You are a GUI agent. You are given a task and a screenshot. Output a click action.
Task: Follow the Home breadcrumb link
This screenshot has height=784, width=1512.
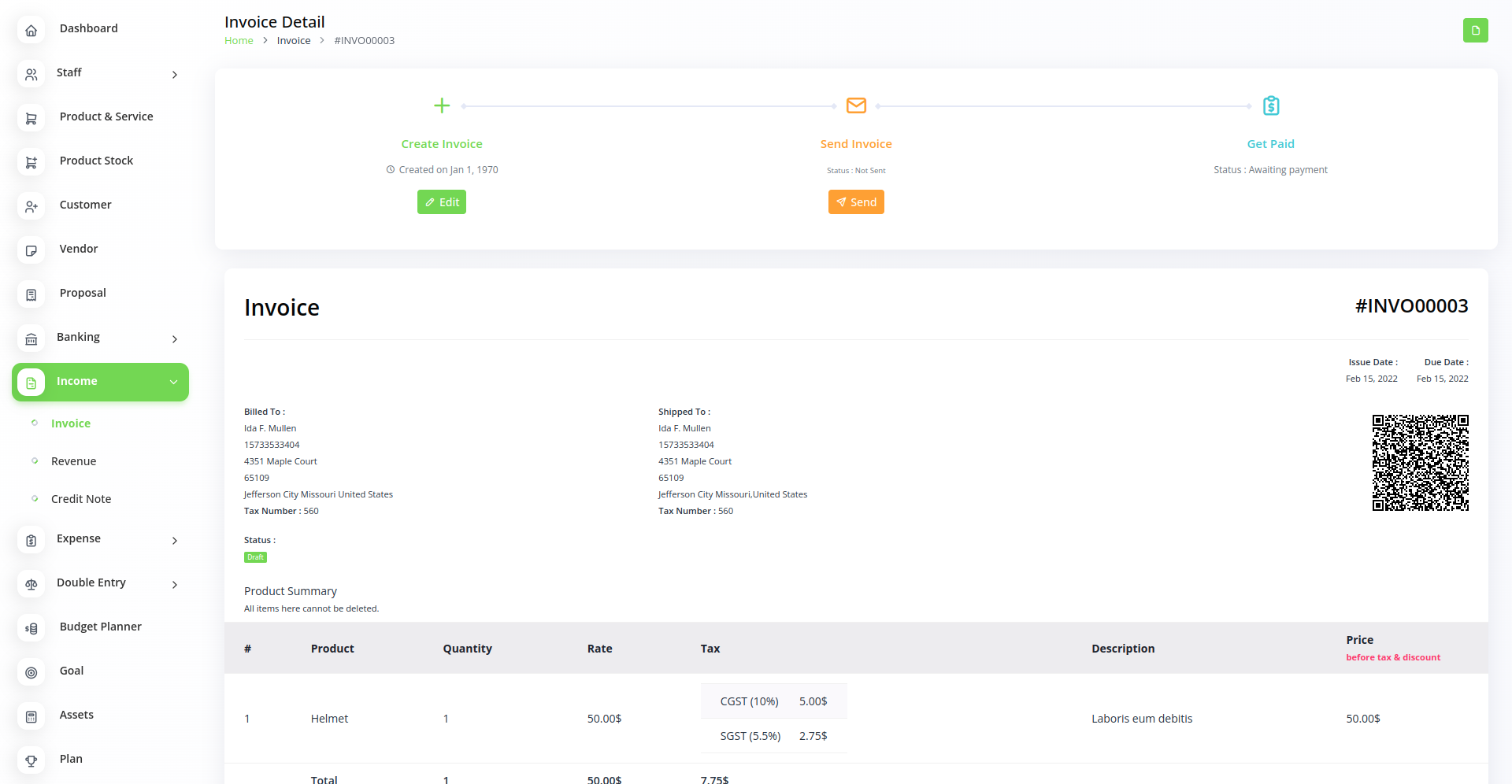pos(239,41)
